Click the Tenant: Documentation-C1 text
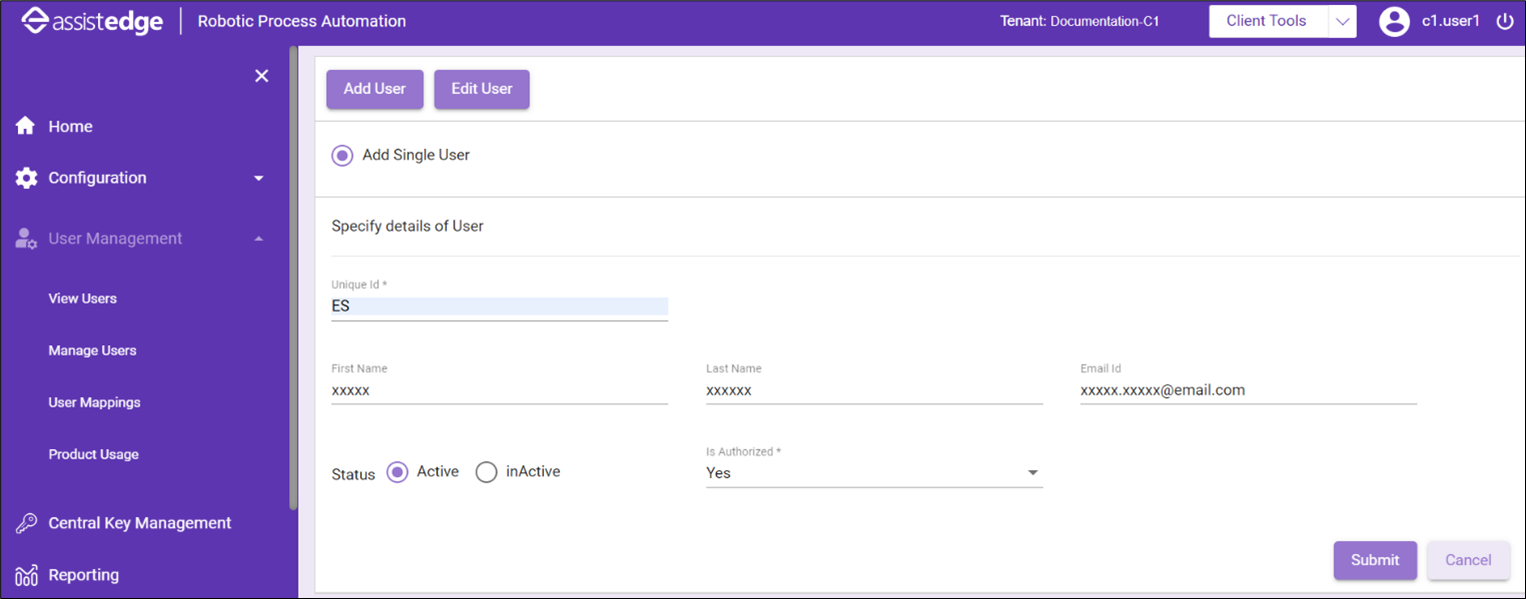This screenshot has width=1526, height=599. (x=1079, y=21)
